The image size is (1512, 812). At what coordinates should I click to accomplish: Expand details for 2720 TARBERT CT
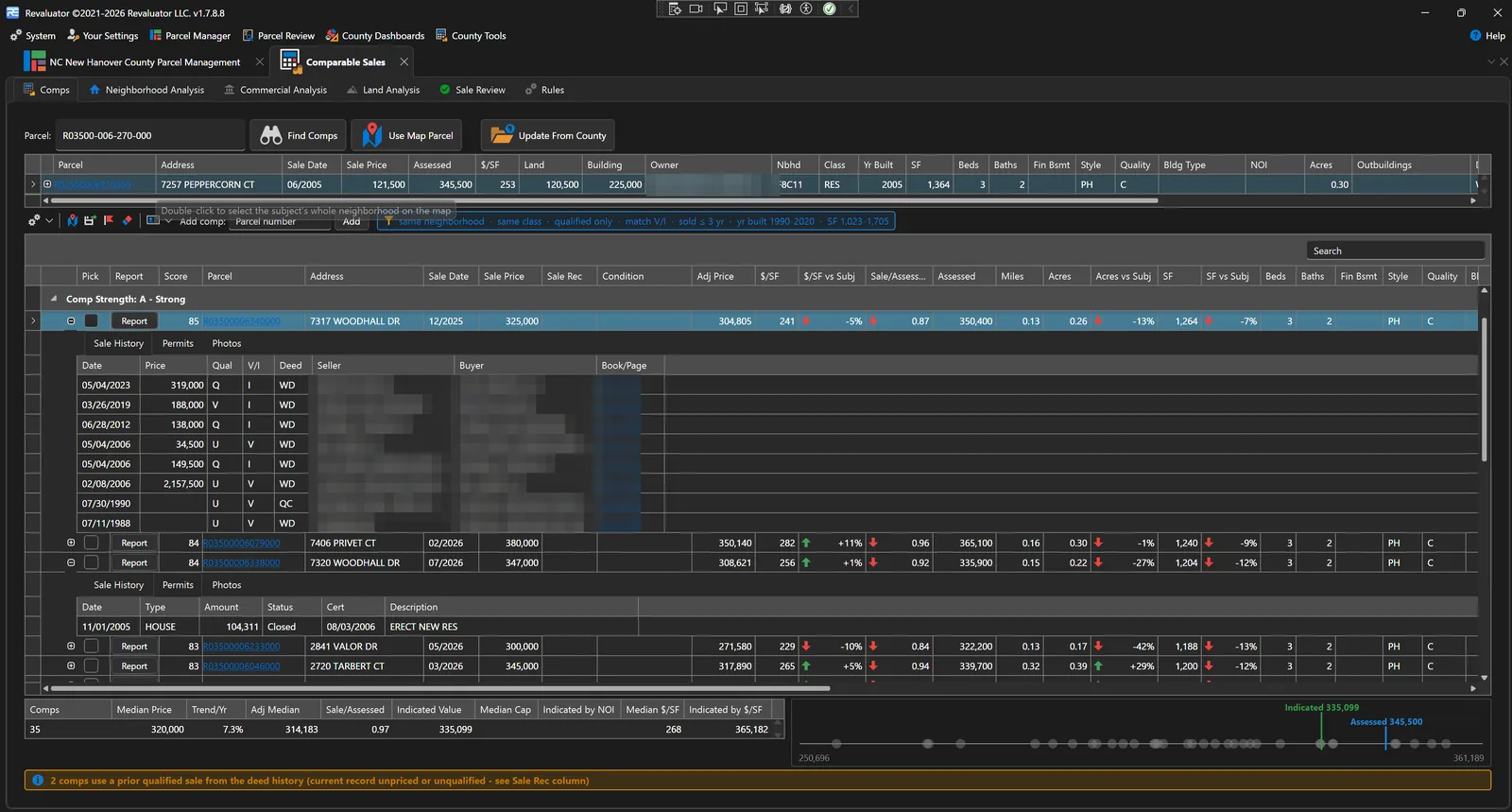[x=71, y=666]
